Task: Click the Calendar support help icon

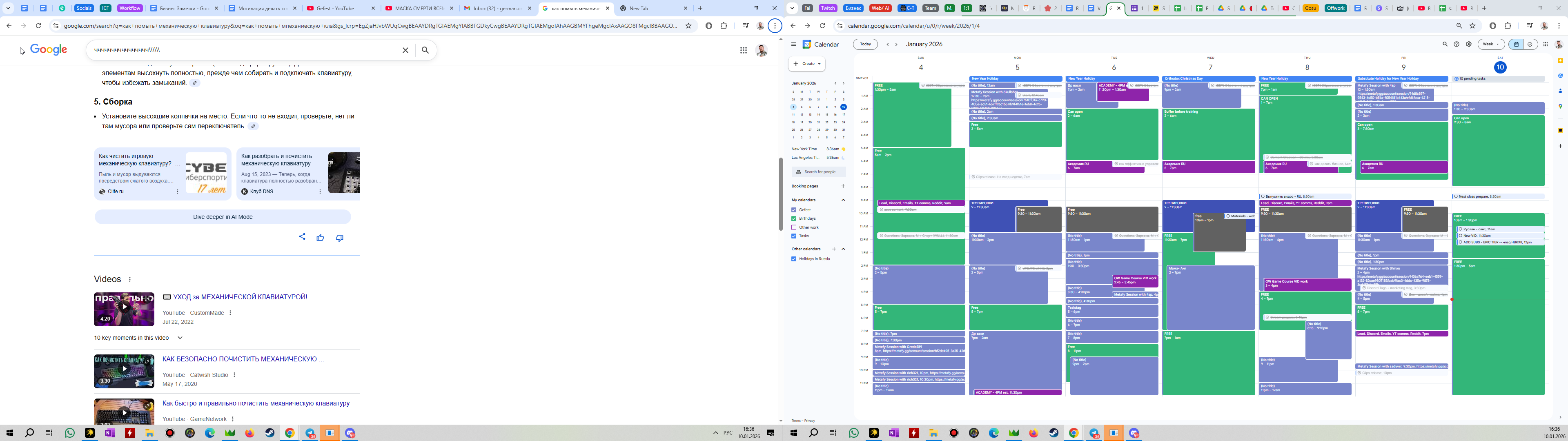Action: pyautogui.click(x=1457, y=45)
